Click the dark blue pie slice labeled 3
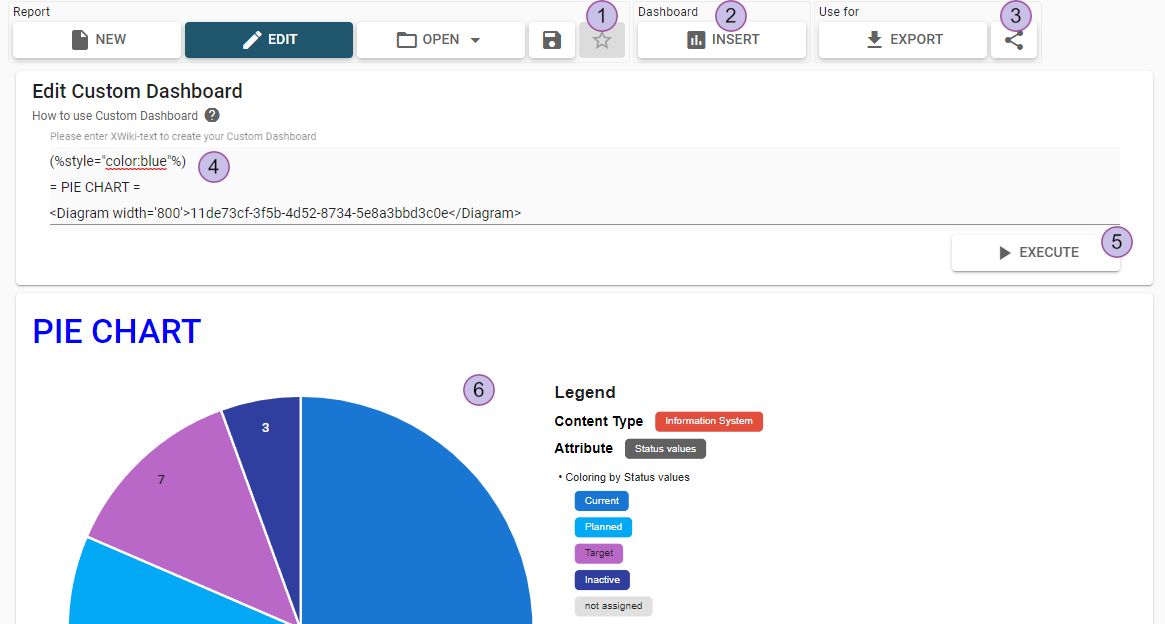The image size is (1165, 624). [265, 440]
